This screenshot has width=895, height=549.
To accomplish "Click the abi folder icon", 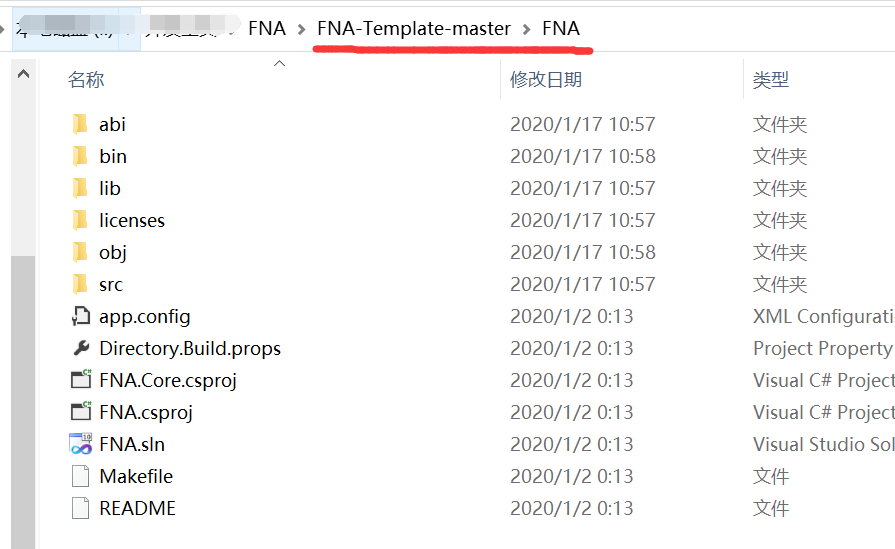I will coord(81,124).
